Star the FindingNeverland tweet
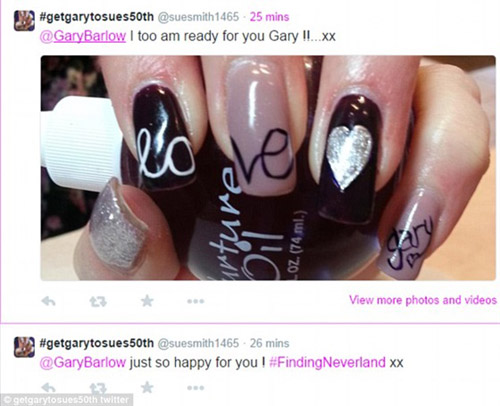 [x=147, y=387]
